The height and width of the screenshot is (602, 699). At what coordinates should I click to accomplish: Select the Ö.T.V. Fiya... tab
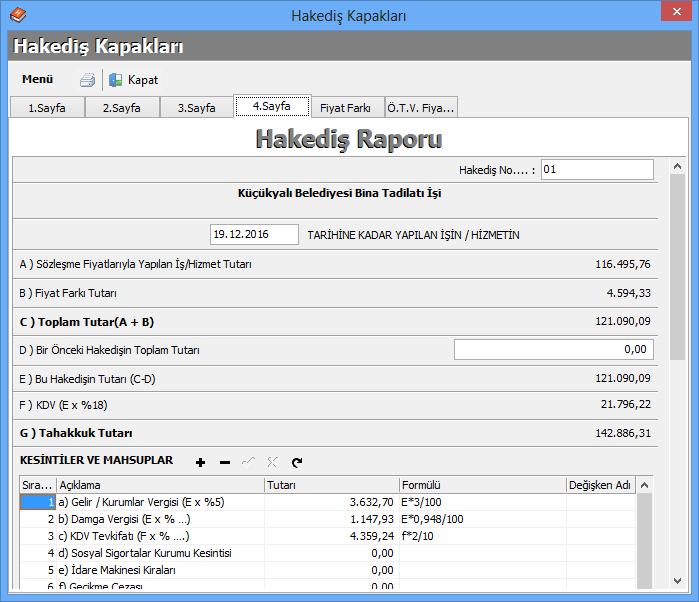[x=421, y=108]
